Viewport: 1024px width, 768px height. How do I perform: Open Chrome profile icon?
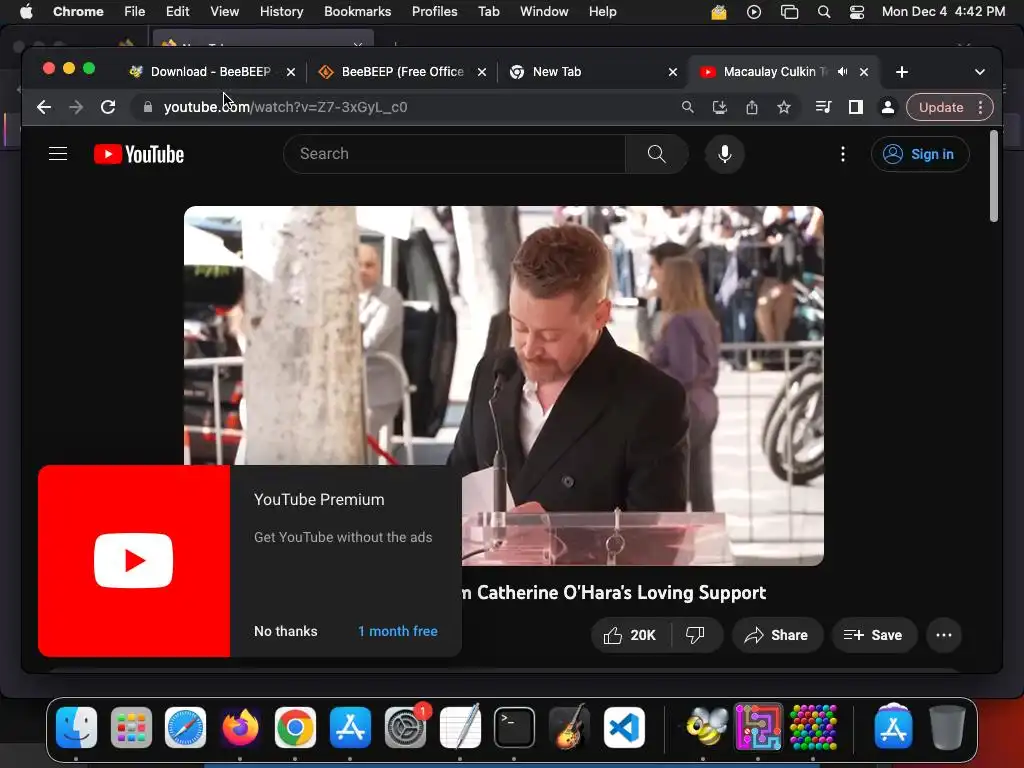coord(888,107)
